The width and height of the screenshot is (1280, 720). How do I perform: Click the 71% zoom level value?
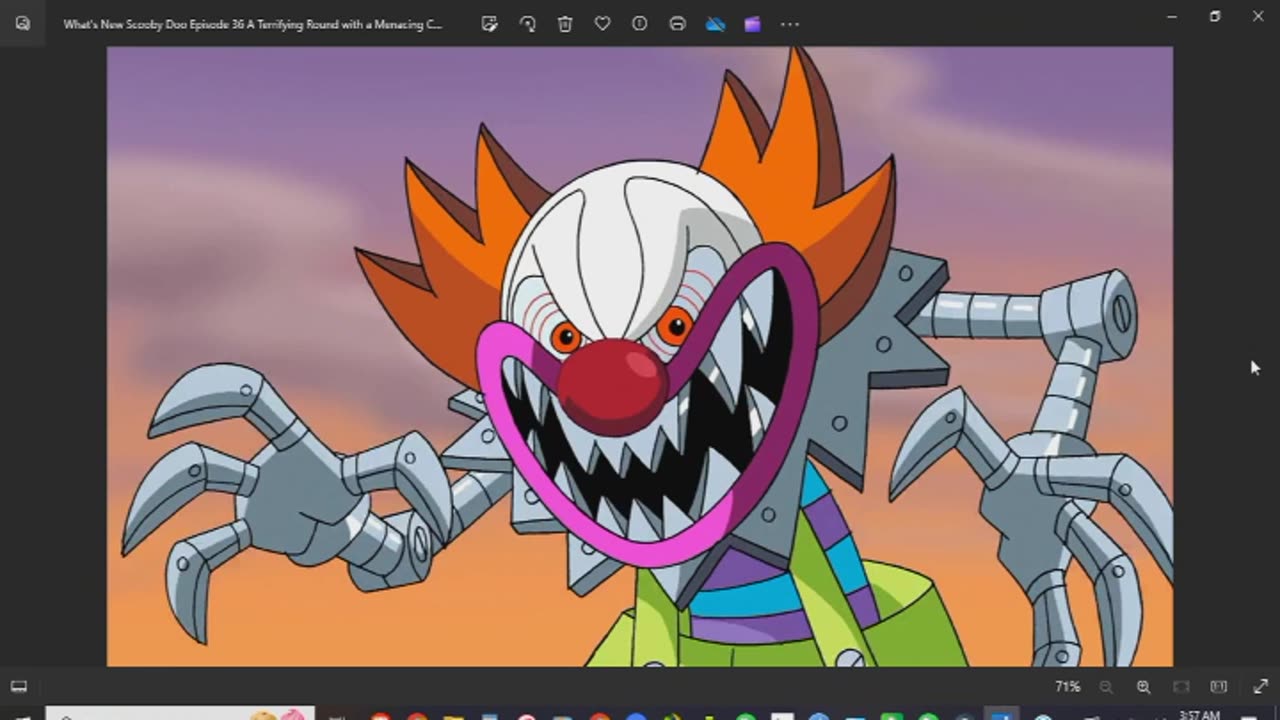(x=1068, y=687)
